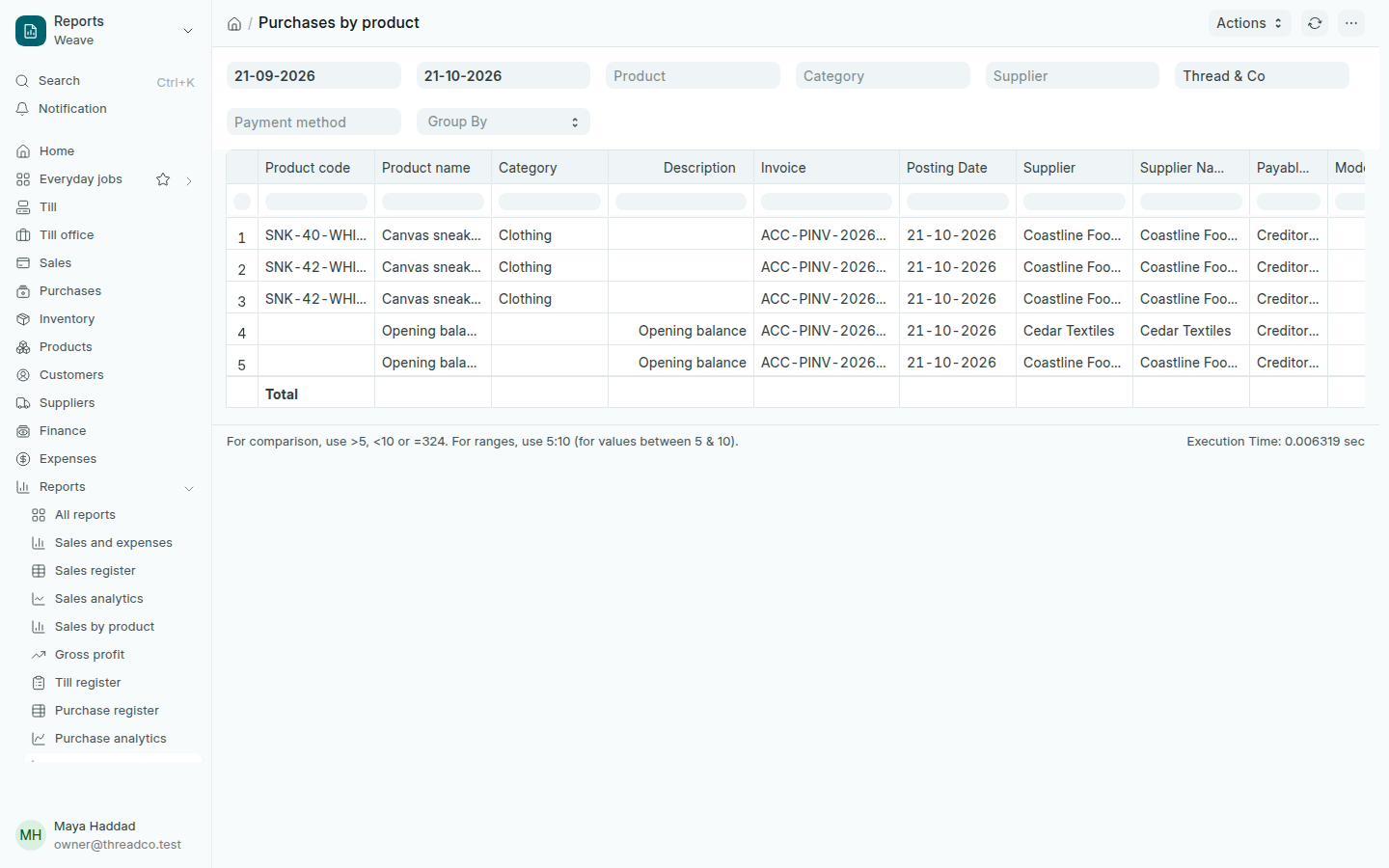Screen dimensions: 1389x868
Task: Refresh the report with the reload icon
Action: click(x=1315, y=23)
